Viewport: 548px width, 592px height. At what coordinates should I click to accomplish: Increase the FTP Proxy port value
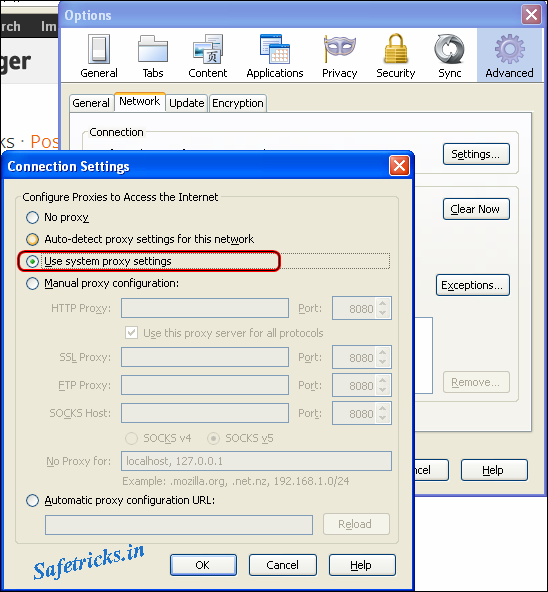[x=383, y=381]
